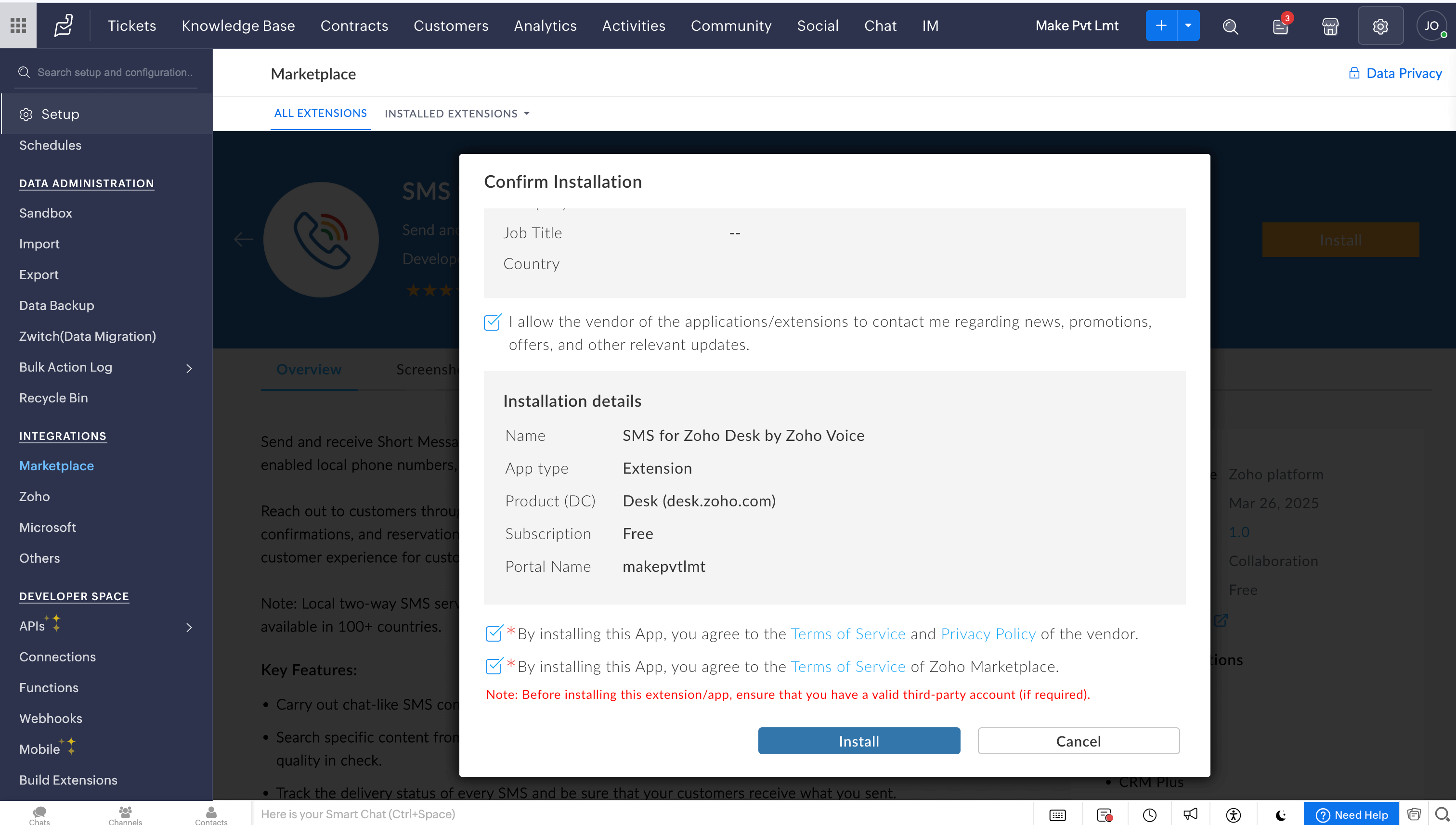Toggle vendor Terms and Privacy Policy checkbox
Image resolution: width=1456 pixels, height=825 pixels.
(494, 633)
